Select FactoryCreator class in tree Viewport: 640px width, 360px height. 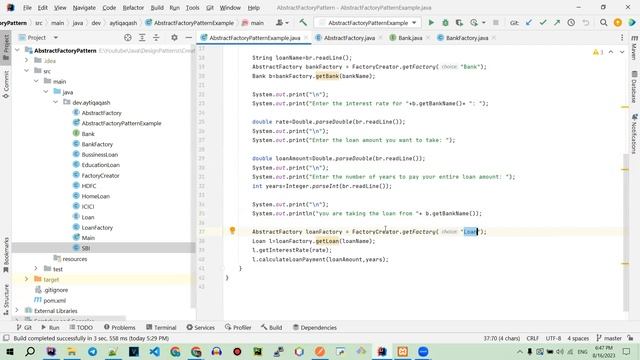100,175
